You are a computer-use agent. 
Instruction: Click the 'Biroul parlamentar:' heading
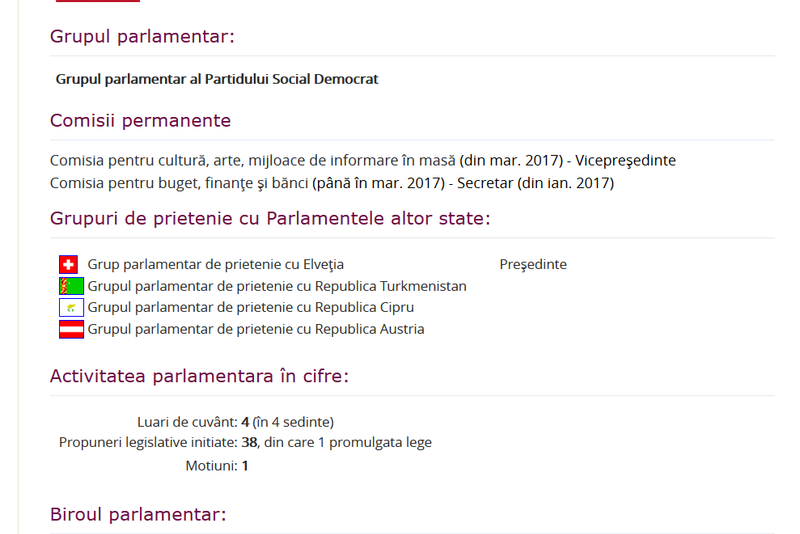pyautogui.click(x=138, y=515)
